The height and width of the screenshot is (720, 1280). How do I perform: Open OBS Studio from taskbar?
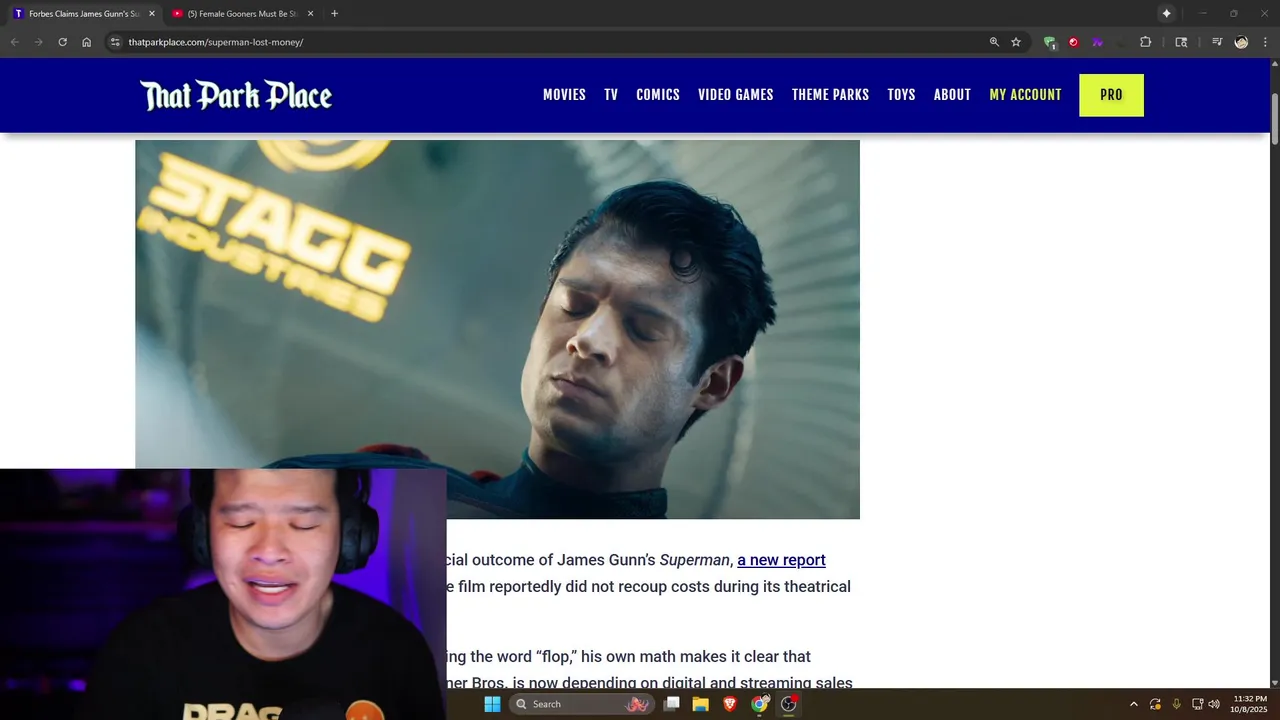788,704
